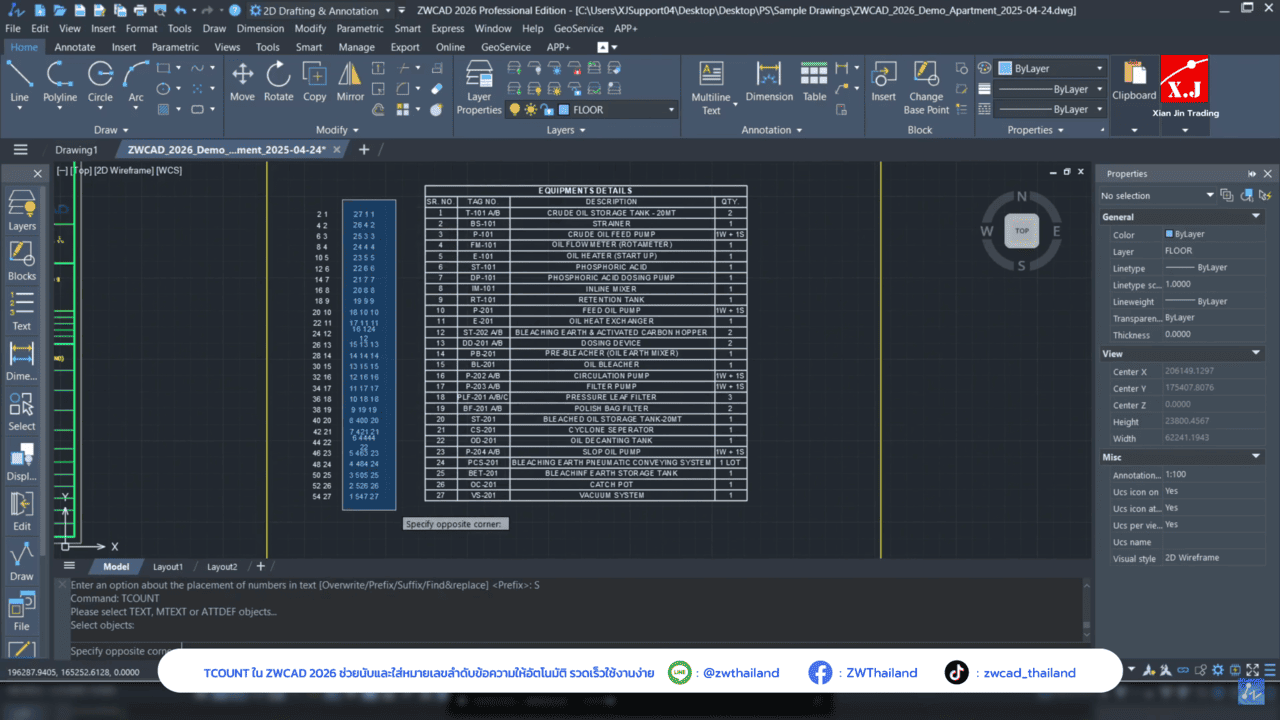The image size is (1280, 720).
Task: Expand the No selection dropdown in Properties
Action: click(1209, 195)
